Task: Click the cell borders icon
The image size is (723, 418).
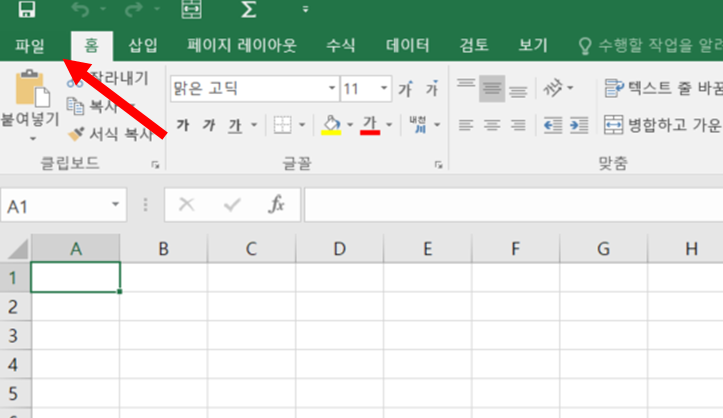Action: click(283, 125)
